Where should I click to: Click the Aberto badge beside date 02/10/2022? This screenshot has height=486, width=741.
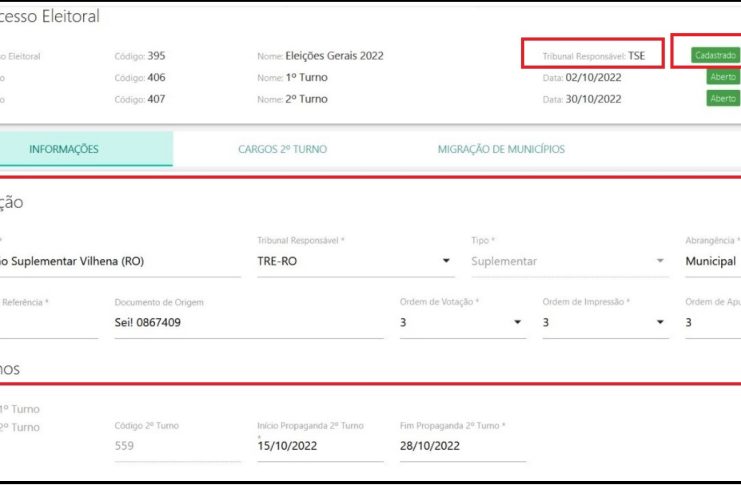(723, 77)
